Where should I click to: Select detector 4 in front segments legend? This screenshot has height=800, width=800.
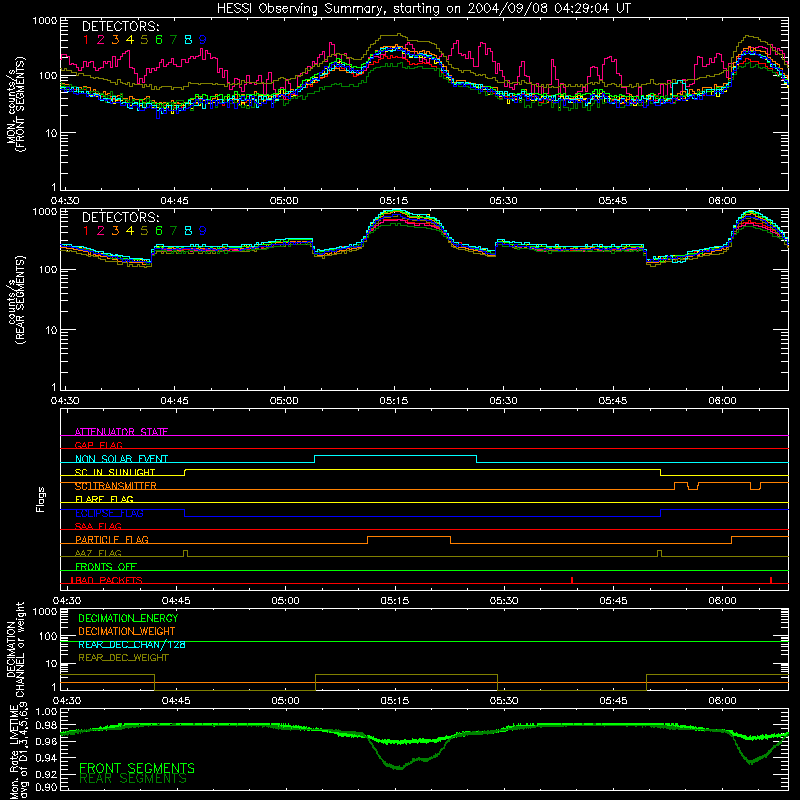click(x=130, y=40)
